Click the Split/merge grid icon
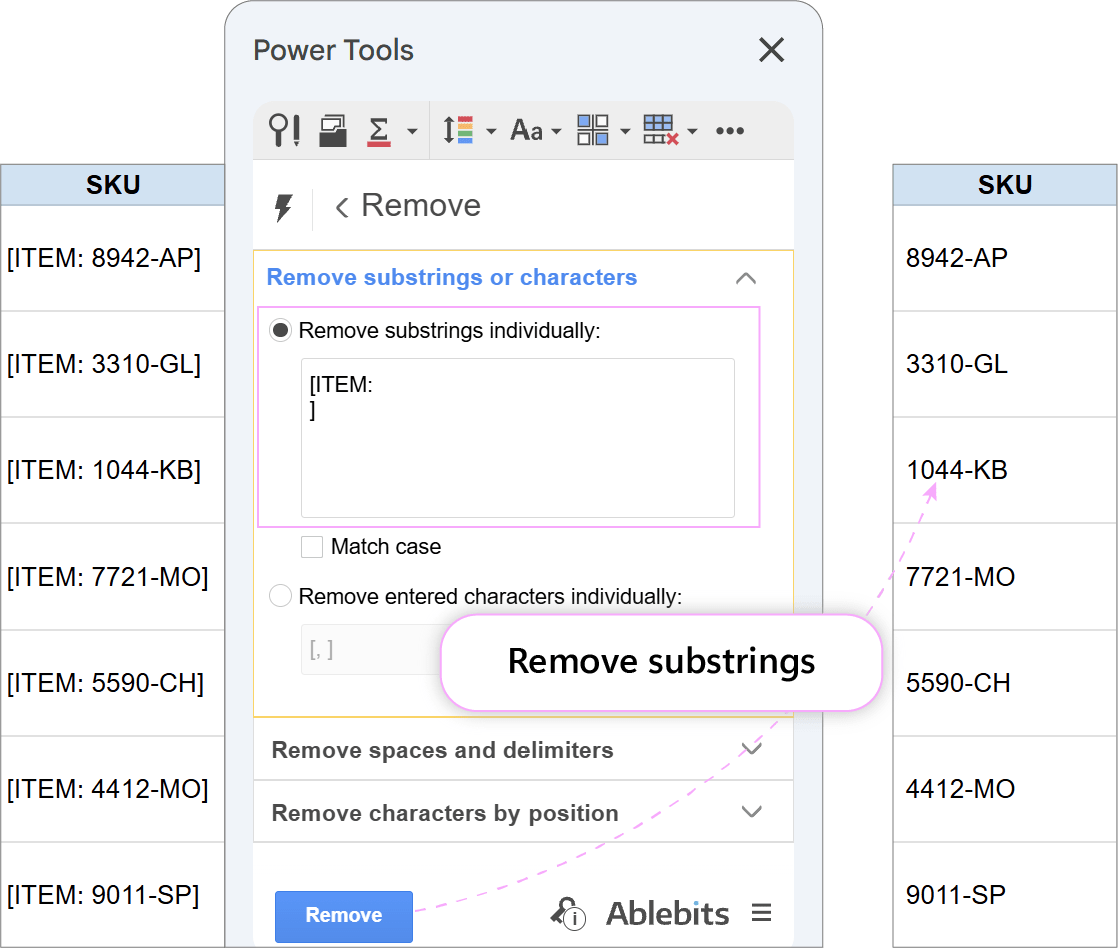1118x948 pixels. [593, 130]
